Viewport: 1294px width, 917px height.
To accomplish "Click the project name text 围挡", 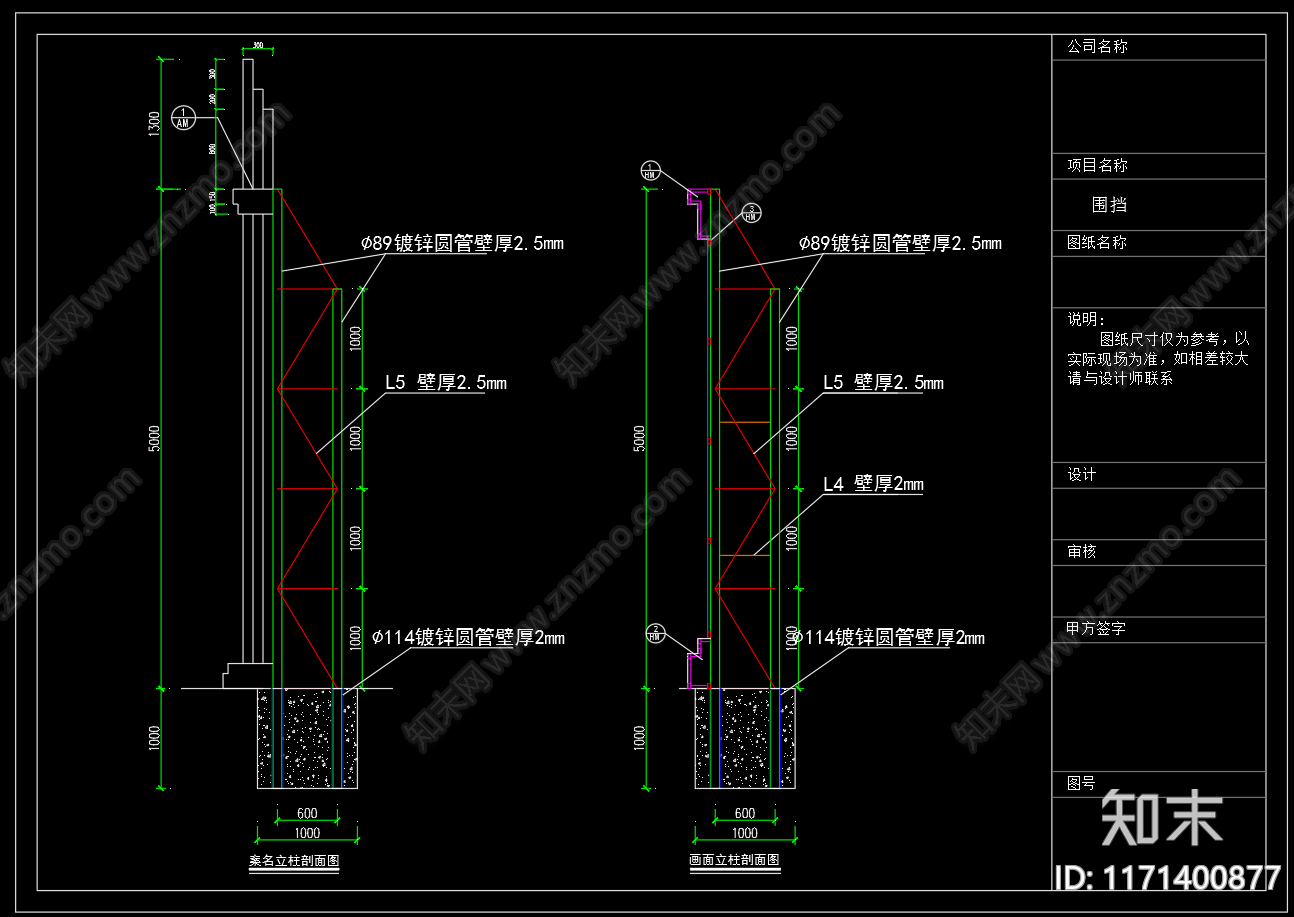I will click(1109, 204).
